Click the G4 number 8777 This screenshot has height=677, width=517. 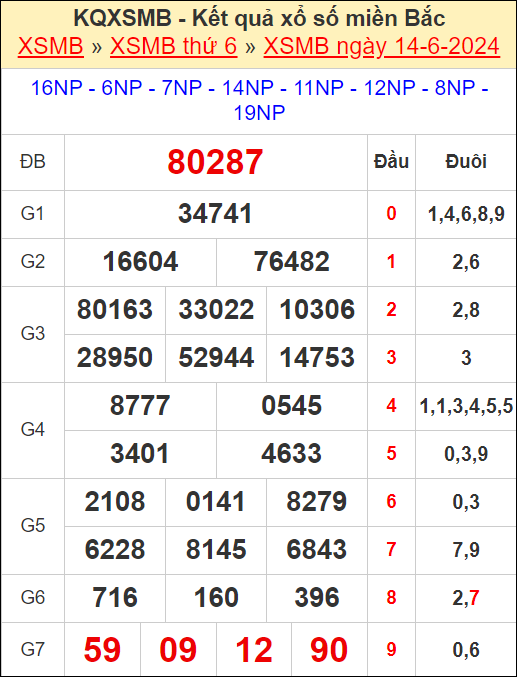(x=140, y=405)
